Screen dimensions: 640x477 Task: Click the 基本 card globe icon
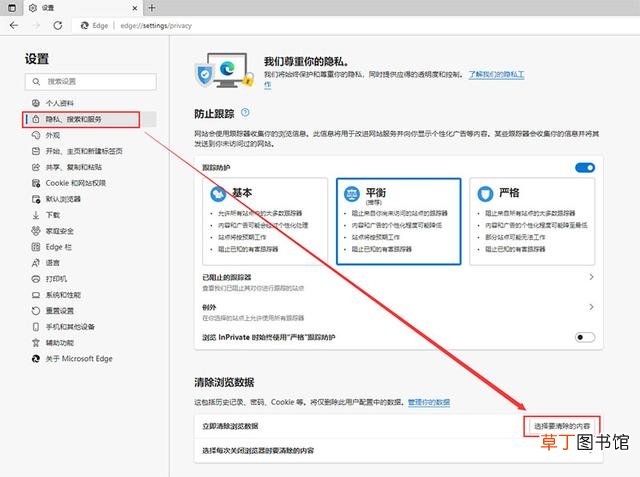click(x=218, y=194)
